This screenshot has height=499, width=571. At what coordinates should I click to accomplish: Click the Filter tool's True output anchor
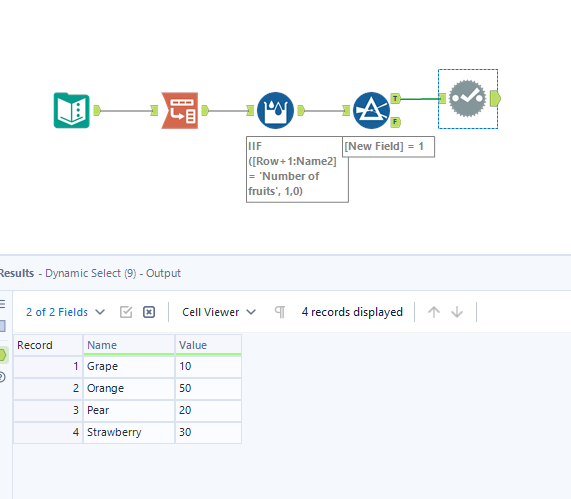click(x=395, y=99)
